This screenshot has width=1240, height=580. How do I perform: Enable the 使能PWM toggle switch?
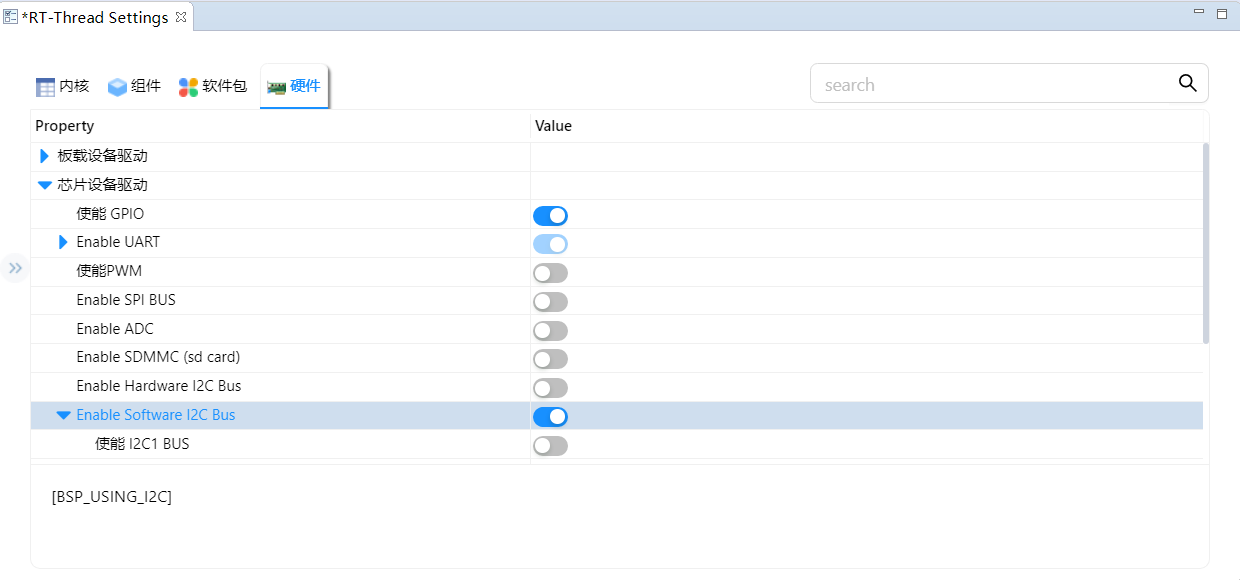pyautogui.click(x=550, y=273)
